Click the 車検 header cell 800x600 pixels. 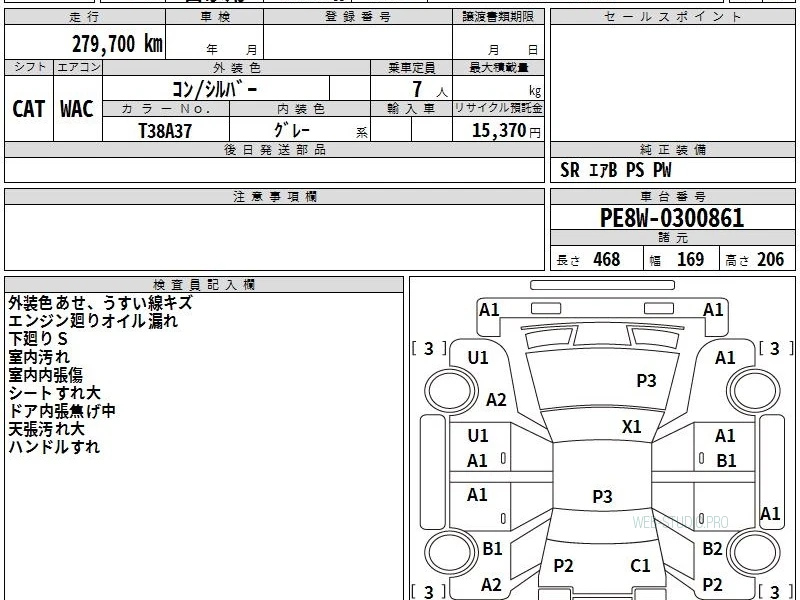[x=215, y=17]
